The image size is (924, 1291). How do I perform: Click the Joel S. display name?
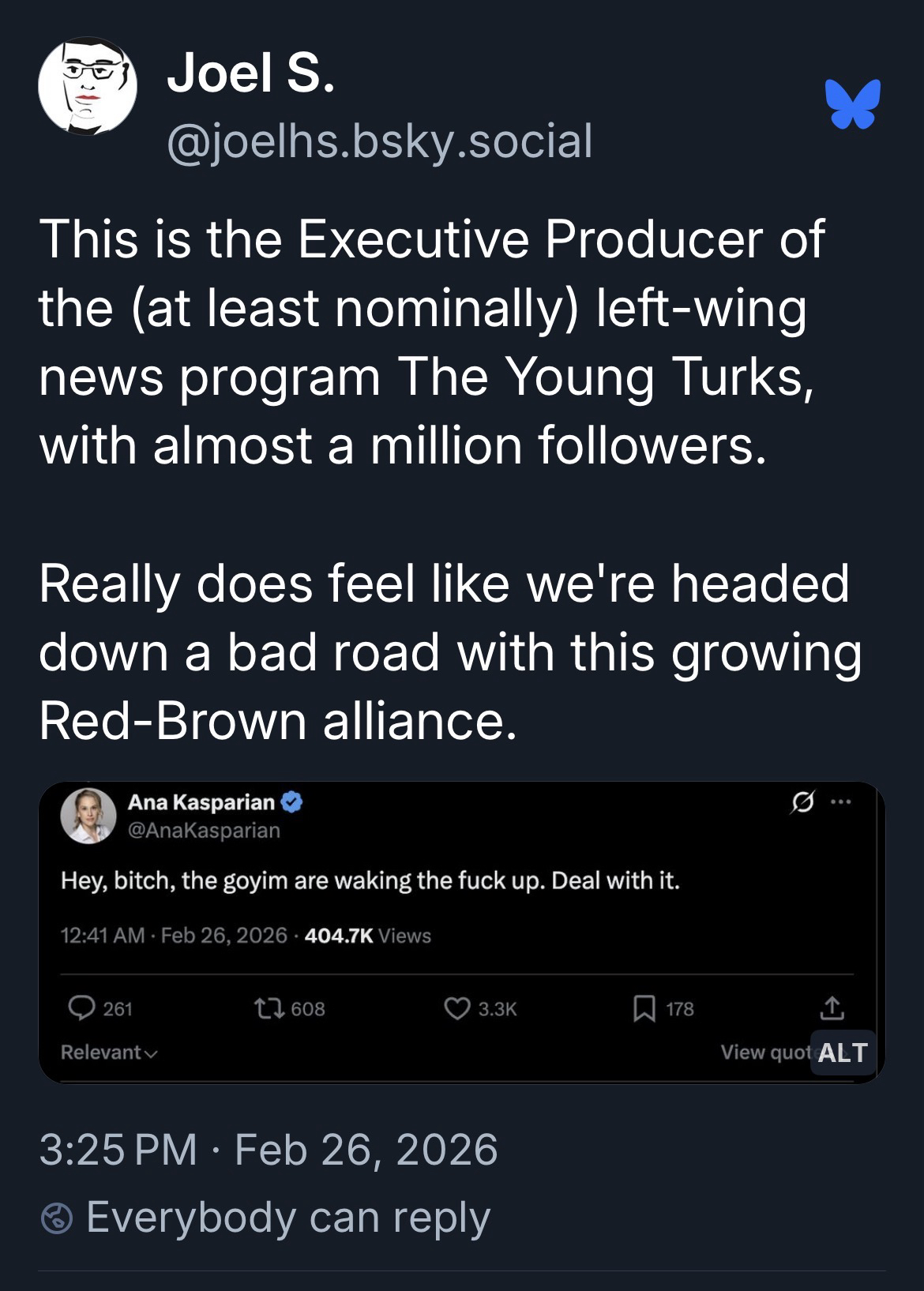[x=250, y=75]
